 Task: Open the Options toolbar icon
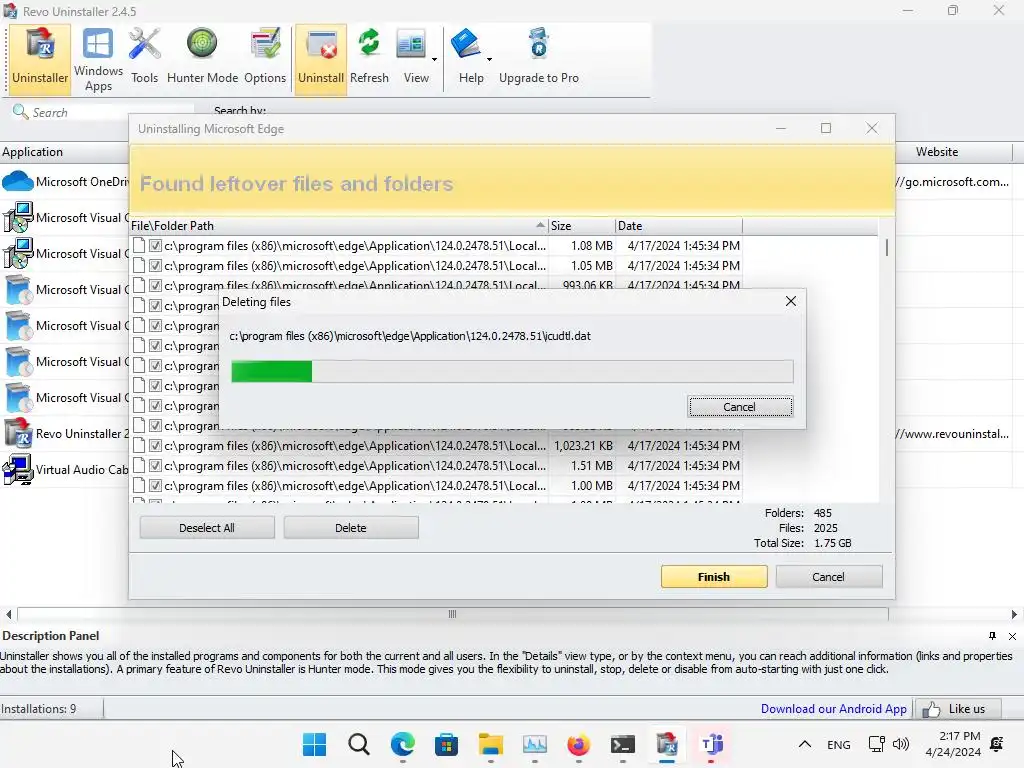(x=265, y=58)
